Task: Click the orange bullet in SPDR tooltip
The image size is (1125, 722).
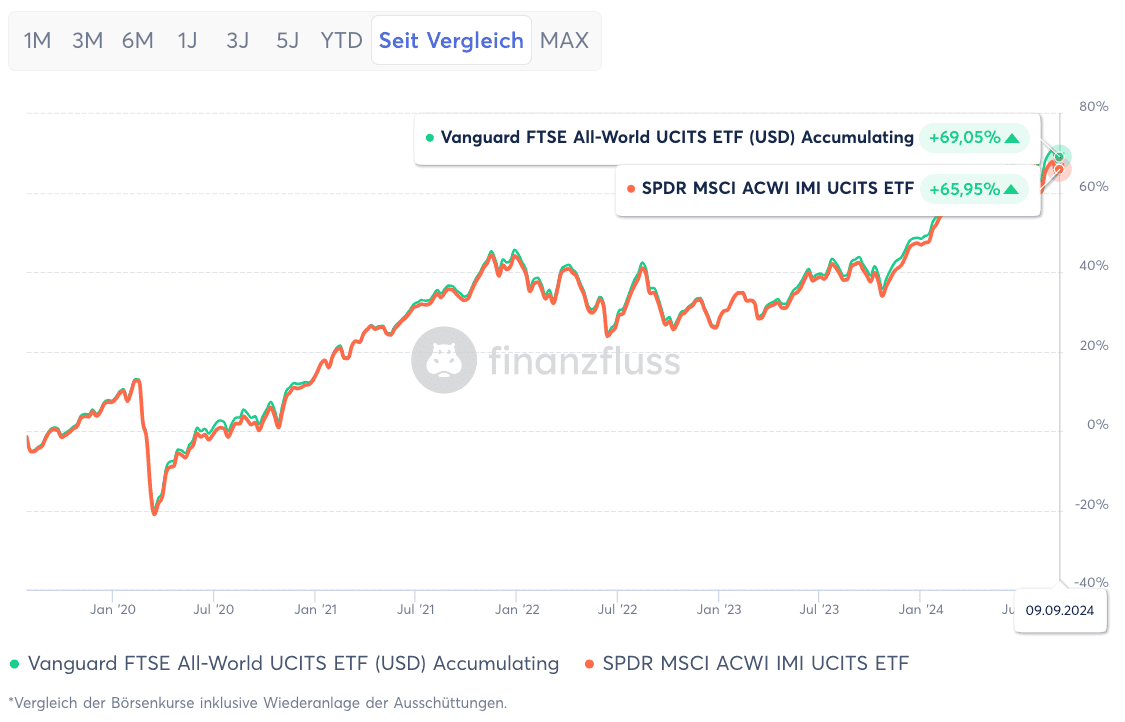Action: pos(631,187)
